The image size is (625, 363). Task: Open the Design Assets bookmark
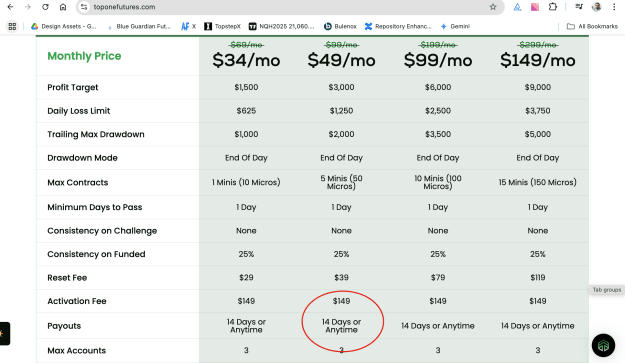pos(64,26)
